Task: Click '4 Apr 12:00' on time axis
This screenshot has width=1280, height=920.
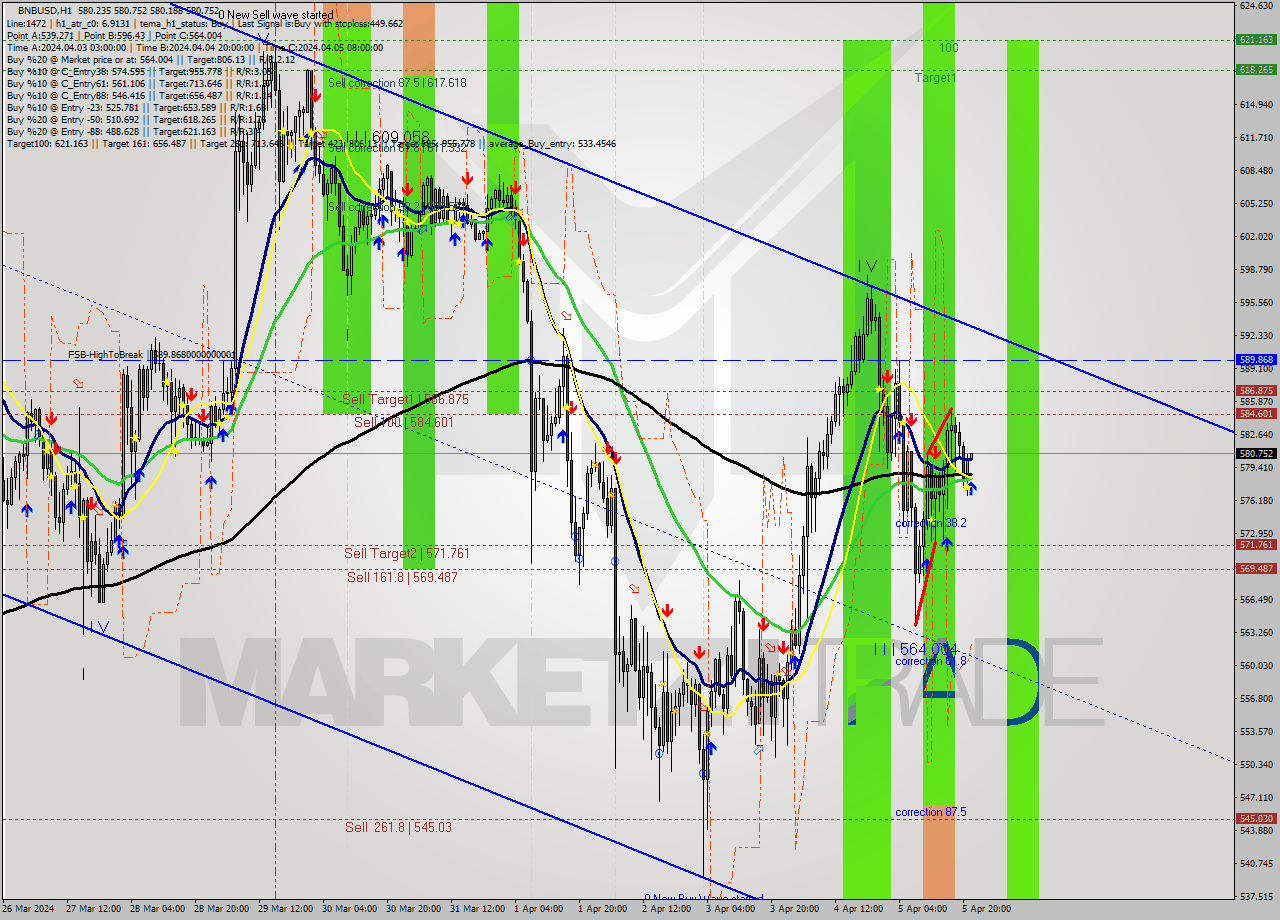Action: (861, 909)
